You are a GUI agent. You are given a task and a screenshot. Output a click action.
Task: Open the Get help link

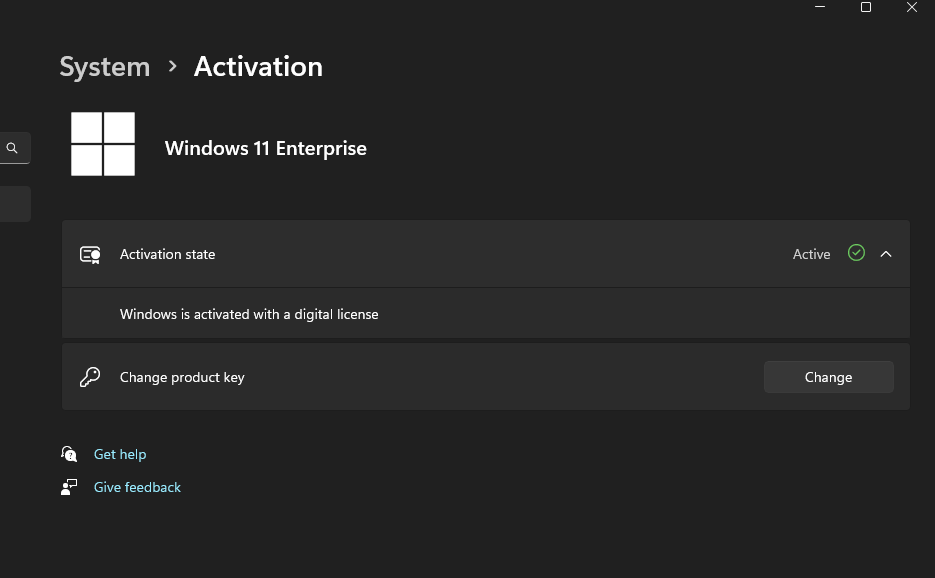click(120, 454)
